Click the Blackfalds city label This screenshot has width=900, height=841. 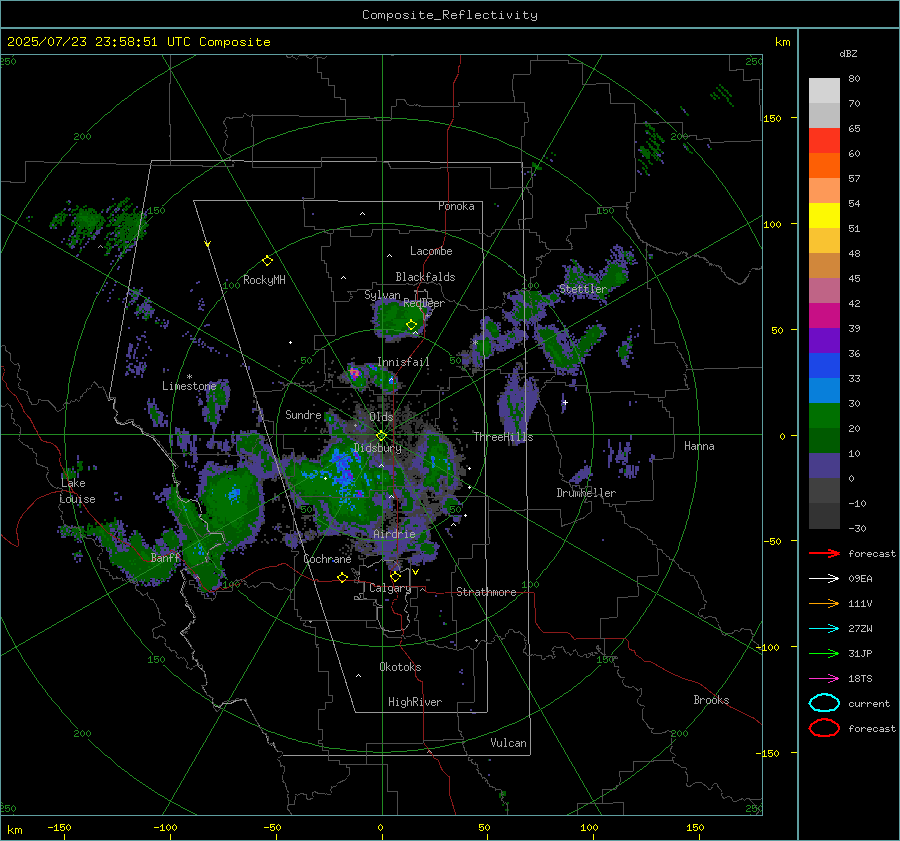click(425, 277)
